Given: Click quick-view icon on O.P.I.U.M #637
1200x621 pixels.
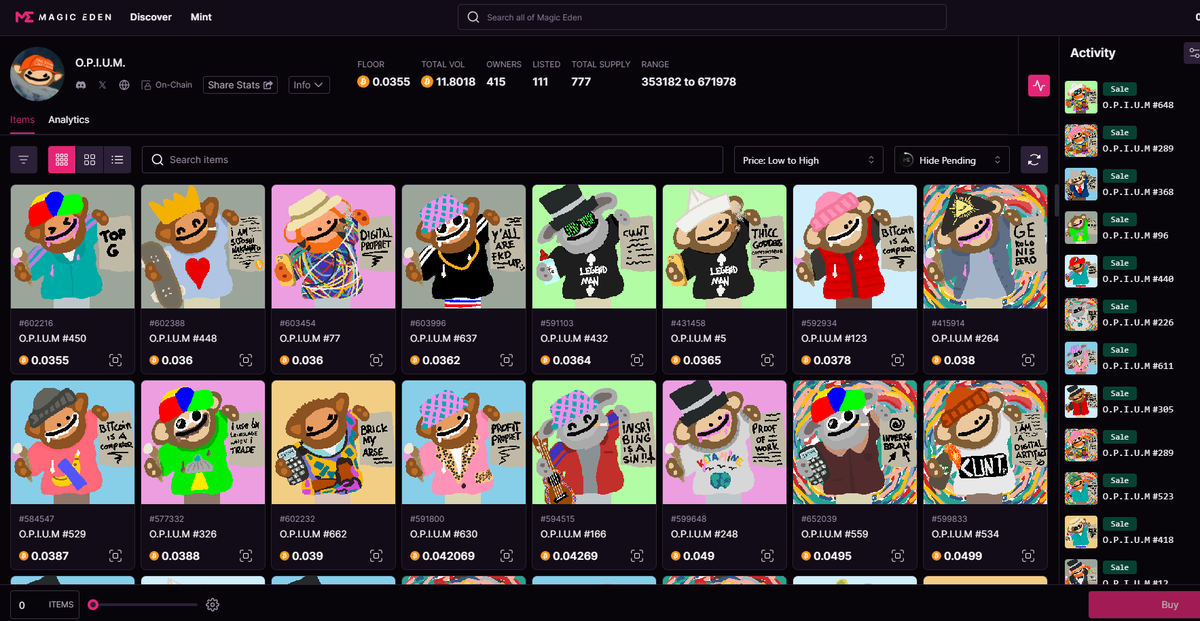Looking at the screenshot, I should point(507,360).
